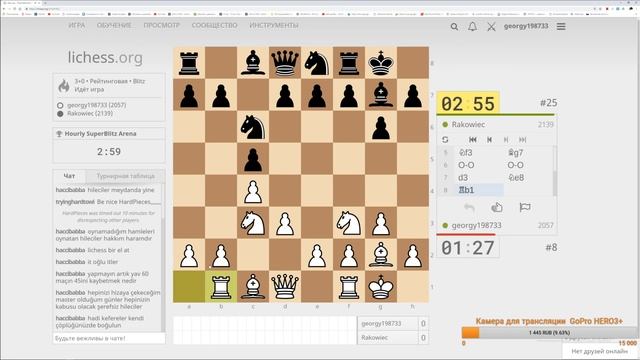Select the white pawn on d3
This screenshot has height=360, width=640.
pyautogui.click(x=285, y=223)
